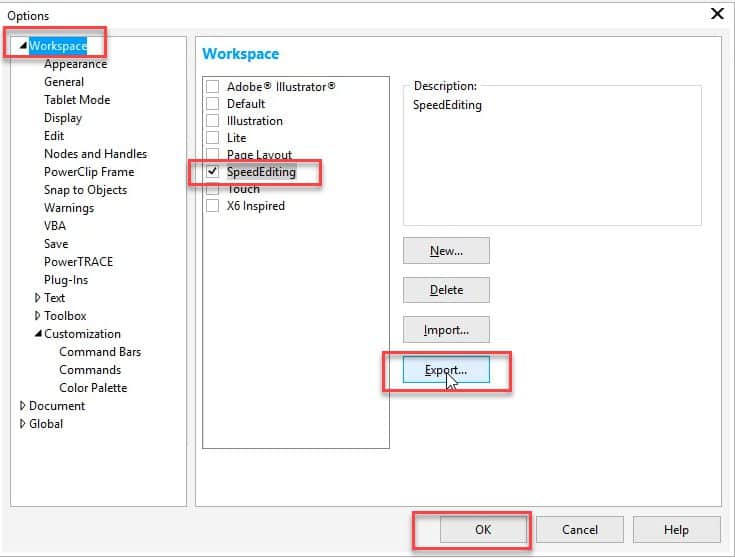Open the PowerClip Frame settings
735x558 pixels.
(x=89, y=172)
